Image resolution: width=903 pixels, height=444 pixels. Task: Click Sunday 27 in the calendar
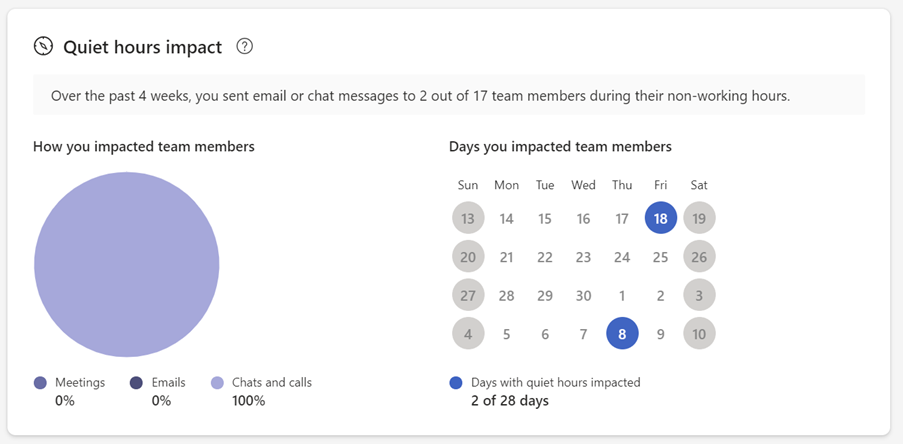468,296
